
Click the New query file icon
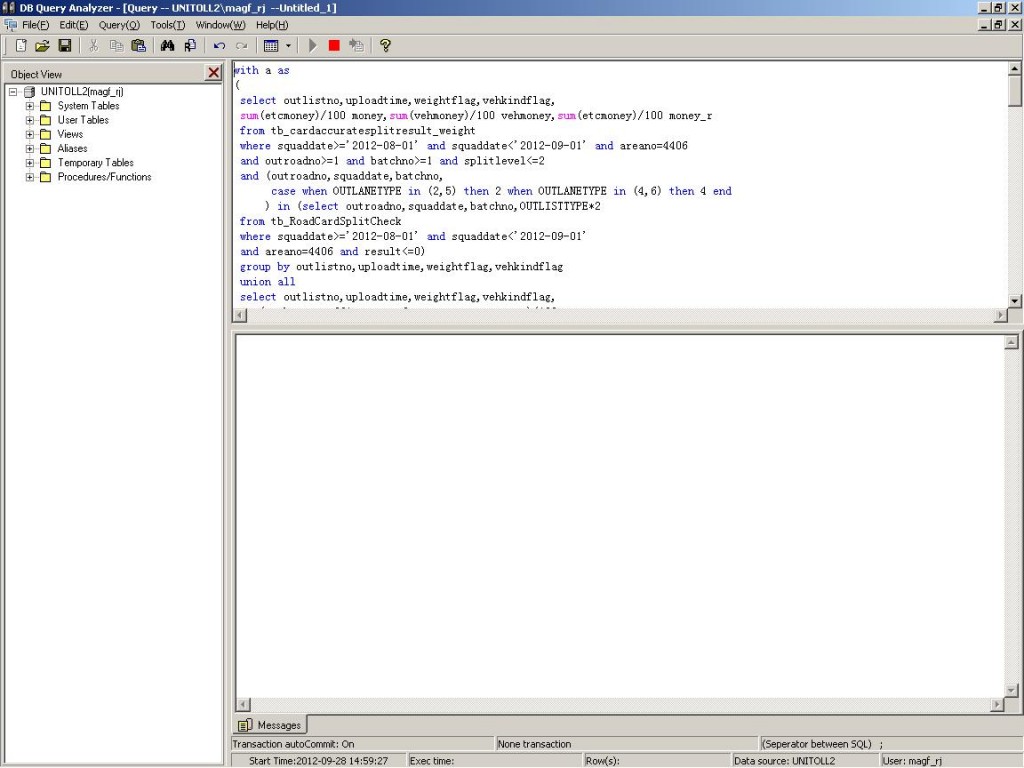click(21, 45)
